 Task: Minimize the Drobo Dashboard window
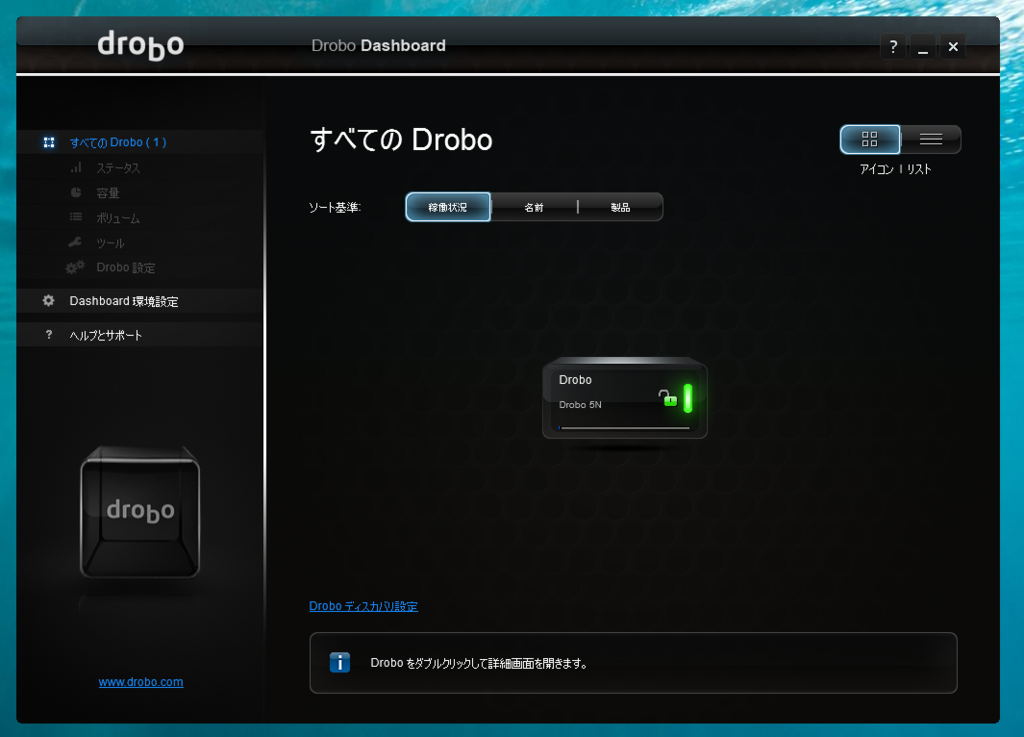pyautogui.click(x=923, y=47)
